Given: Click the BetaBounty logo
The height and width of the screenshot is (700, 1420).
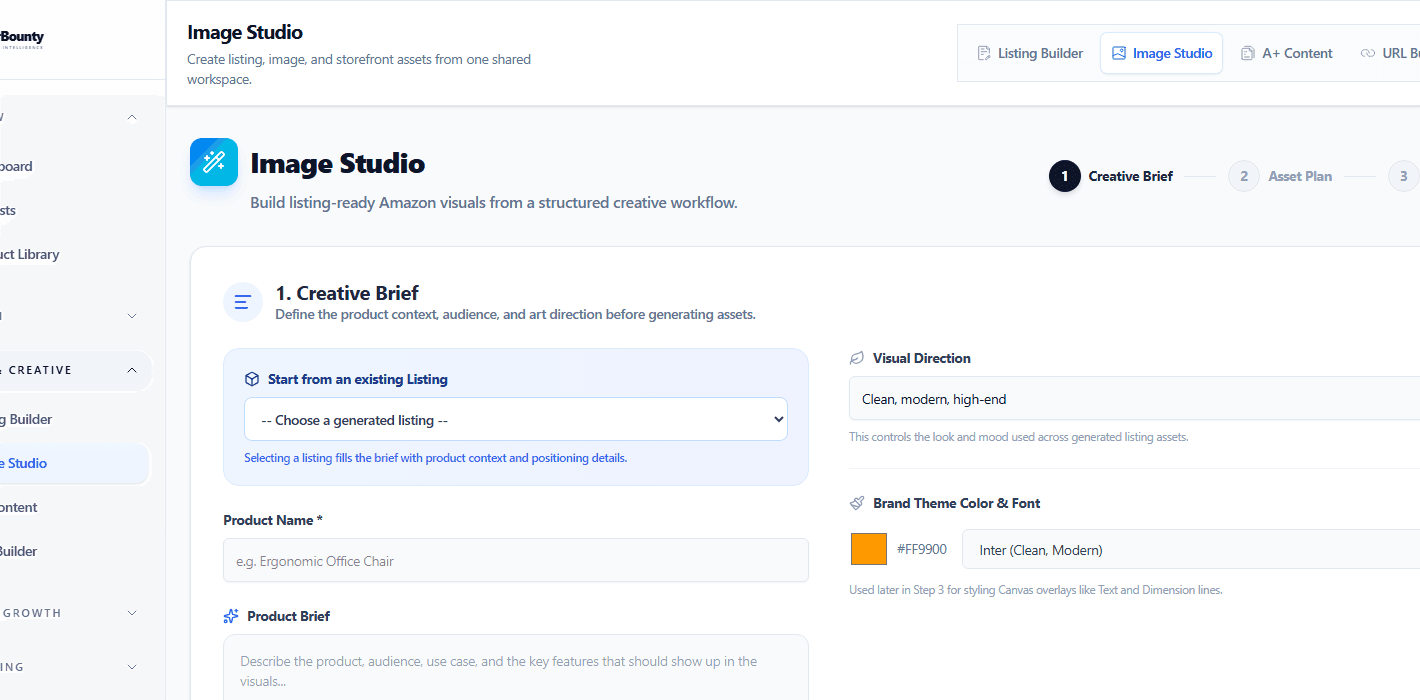Looking at the screenshot, I should [x=22, y=38].
